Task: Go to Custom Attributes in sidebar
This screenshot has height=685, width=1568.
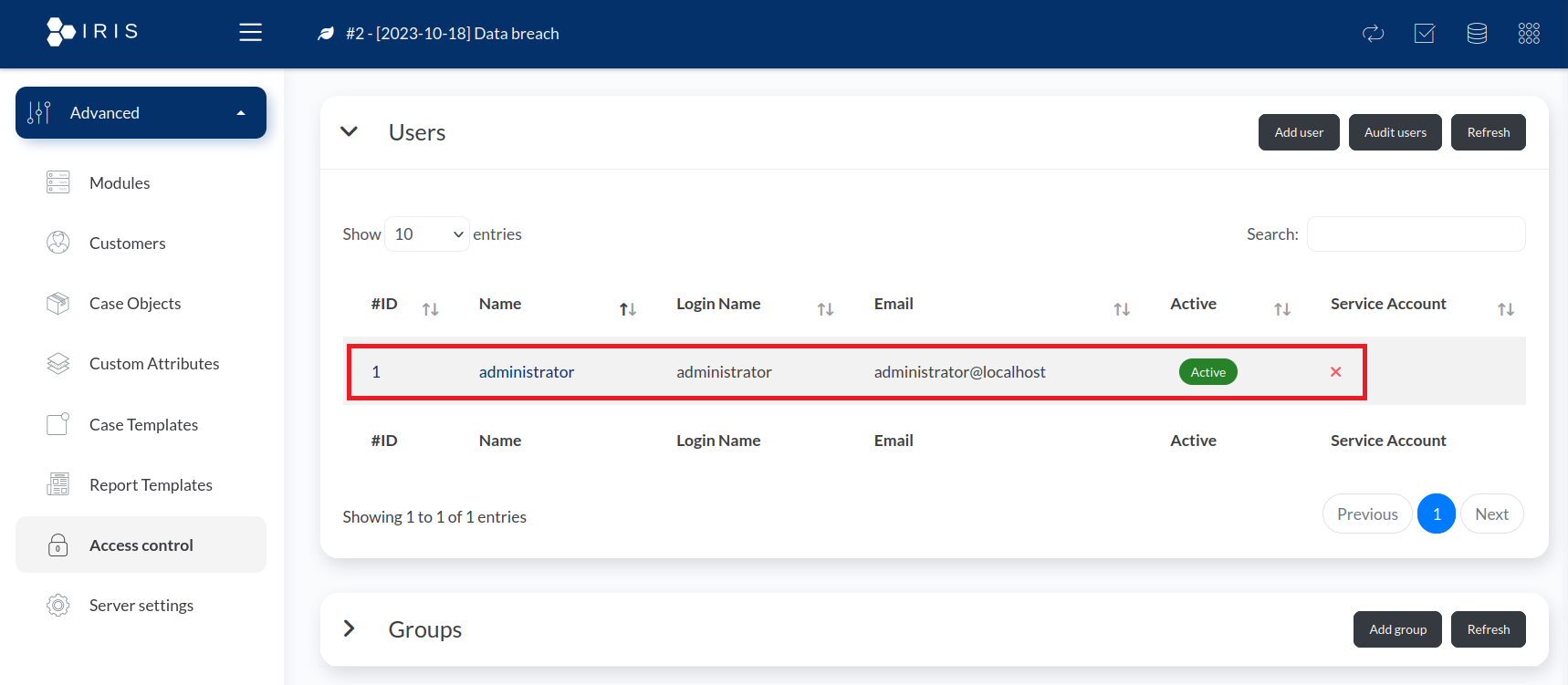Action: pos(153,364)
